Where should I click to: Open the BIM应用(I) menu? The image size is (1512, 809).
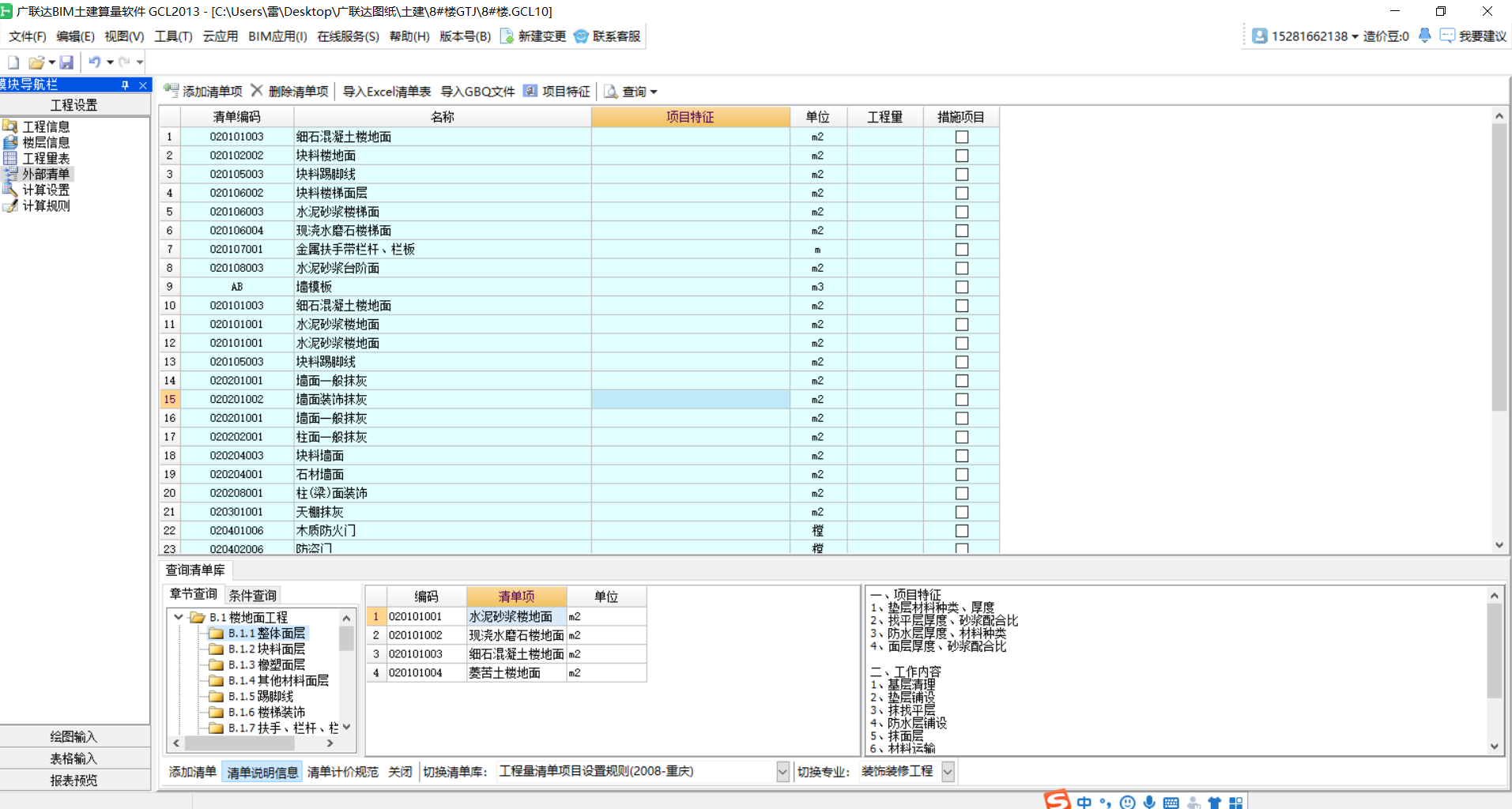click(x=277, y=36)
